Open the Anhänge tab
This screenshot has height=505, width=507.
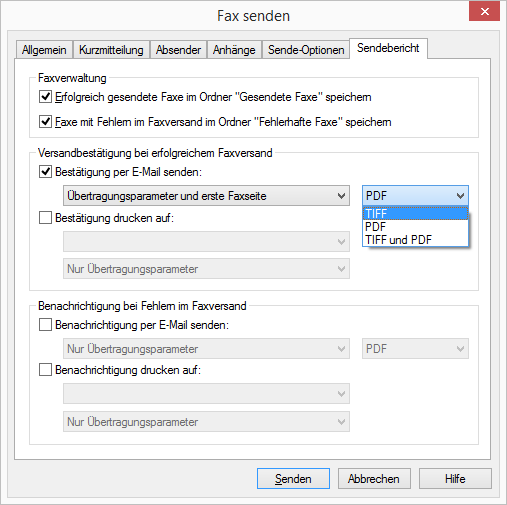click(234, 50)
